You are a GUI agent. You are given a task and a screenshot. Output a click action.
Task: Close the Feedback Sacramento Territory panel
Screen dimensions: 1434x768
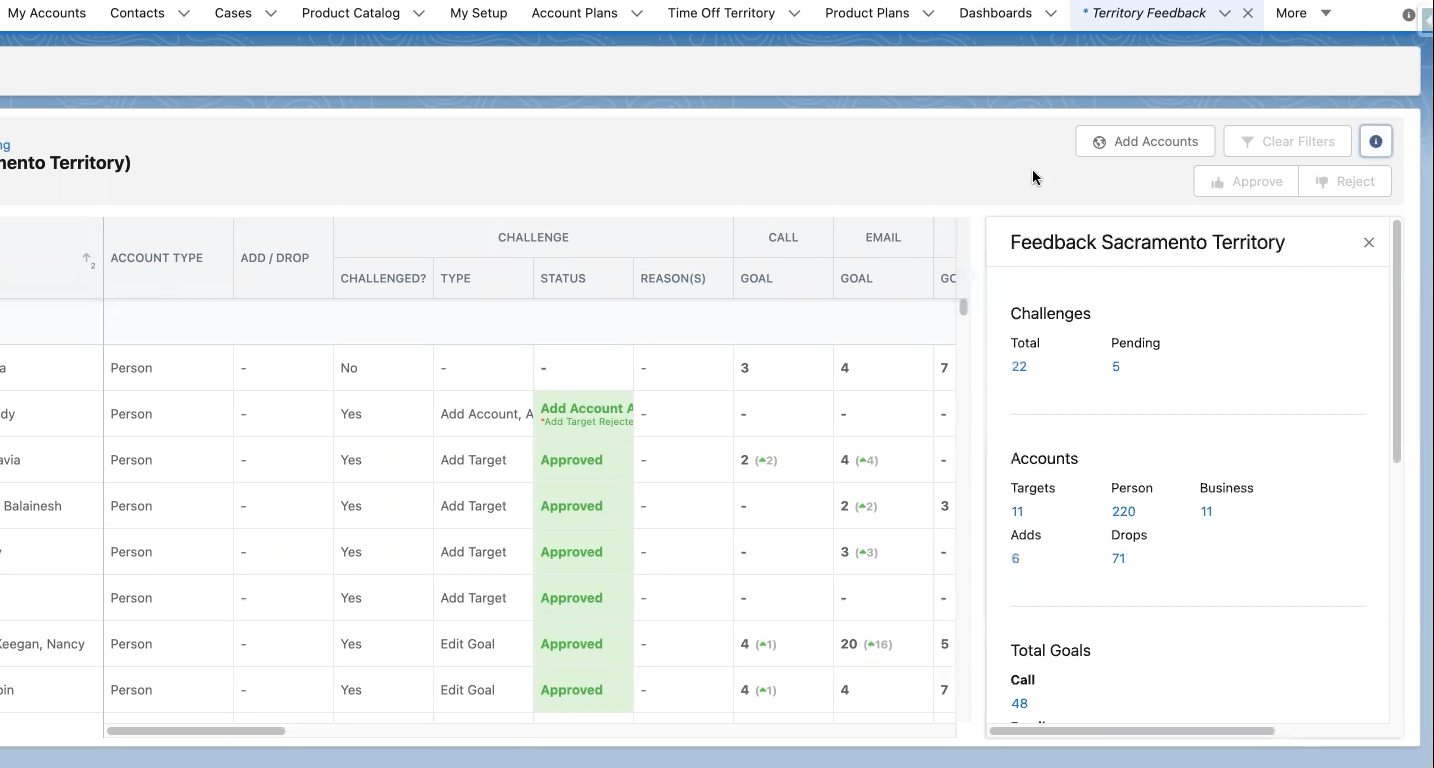point(1369,243)
